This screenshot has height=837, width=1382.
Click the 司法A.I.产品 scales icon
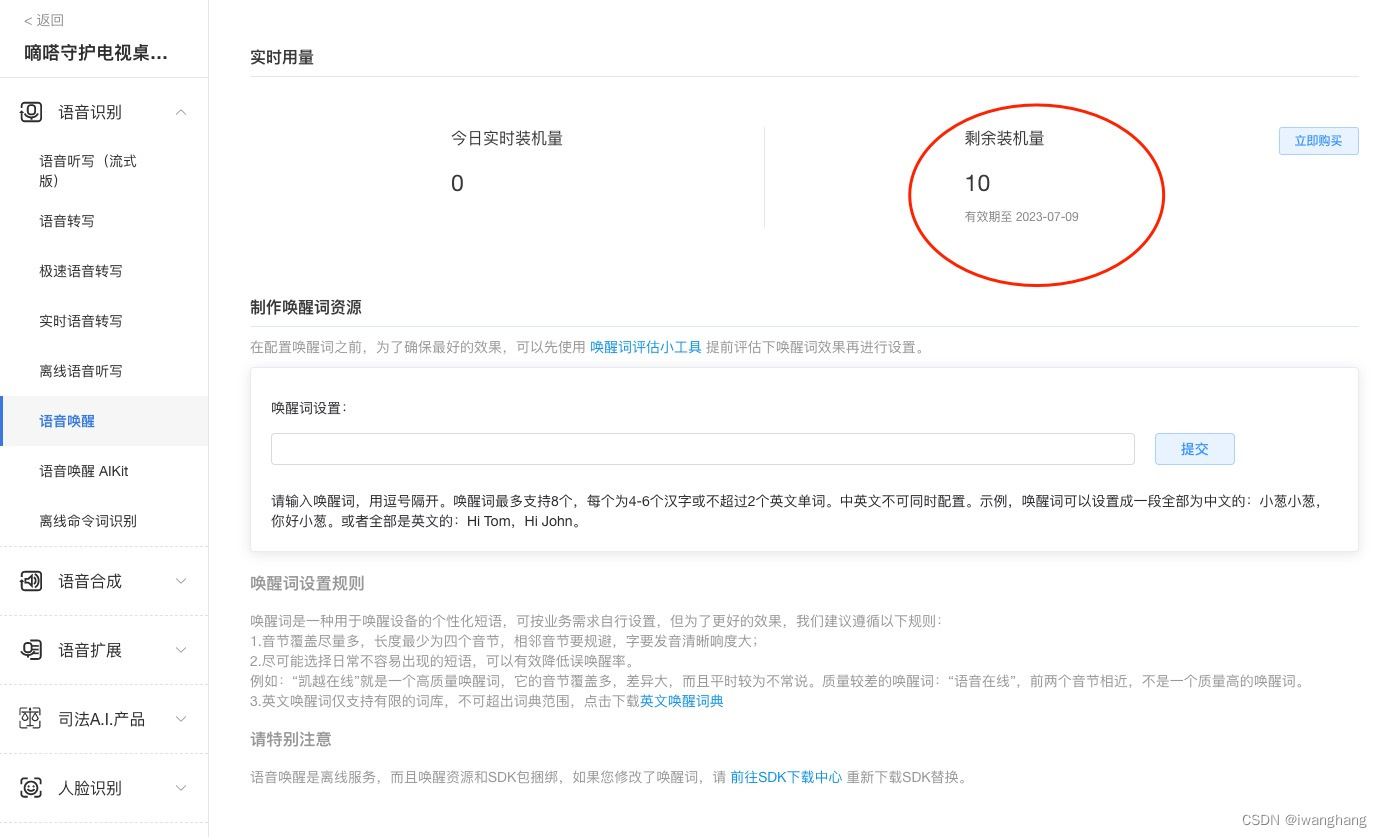click(x=31, y=719)
